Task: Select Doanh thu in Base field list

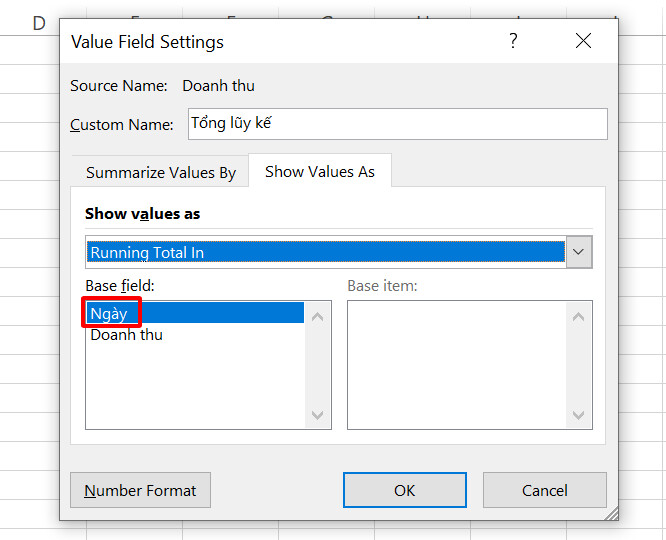Action: point(195,335)
